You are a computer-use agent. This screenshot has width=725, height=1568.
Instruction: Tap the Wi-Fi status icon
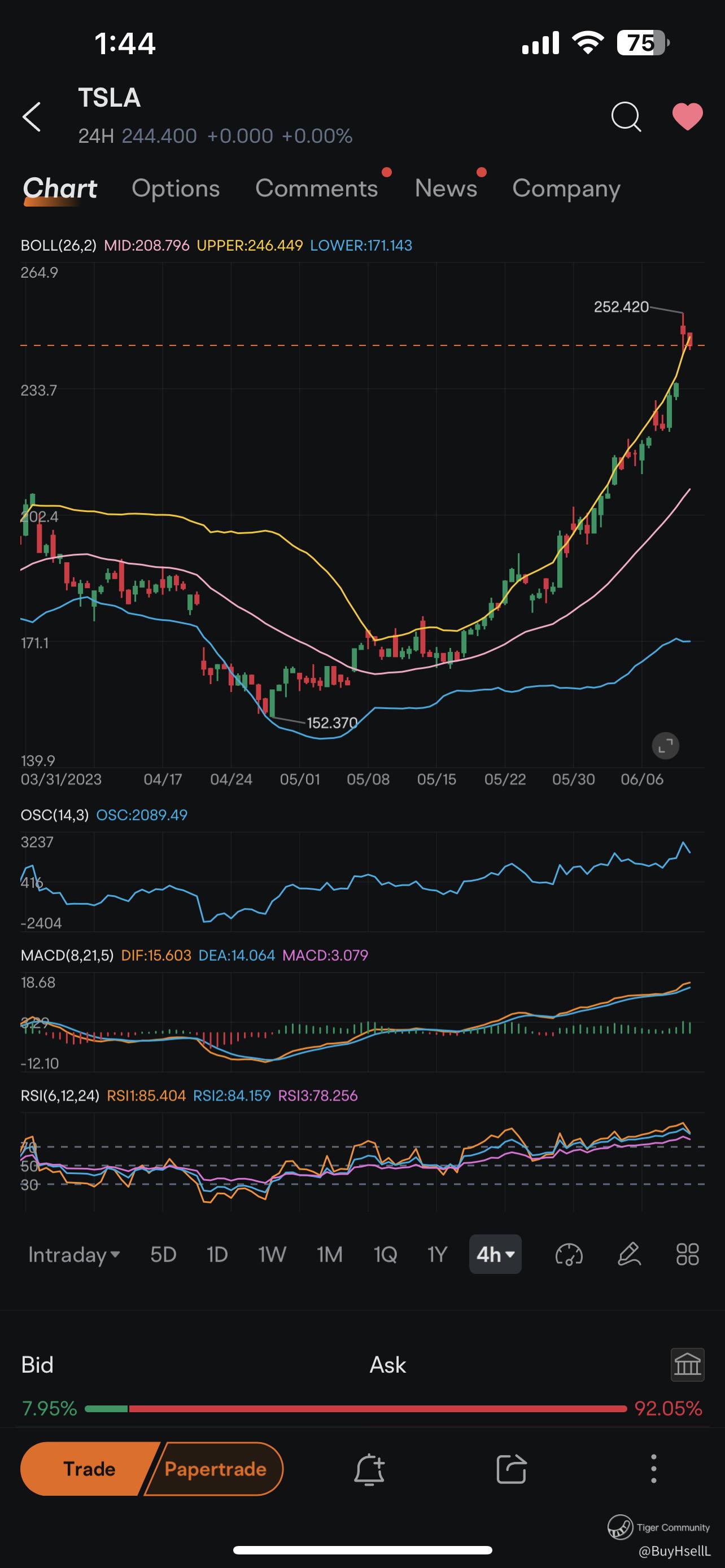[x=587, y=42]
